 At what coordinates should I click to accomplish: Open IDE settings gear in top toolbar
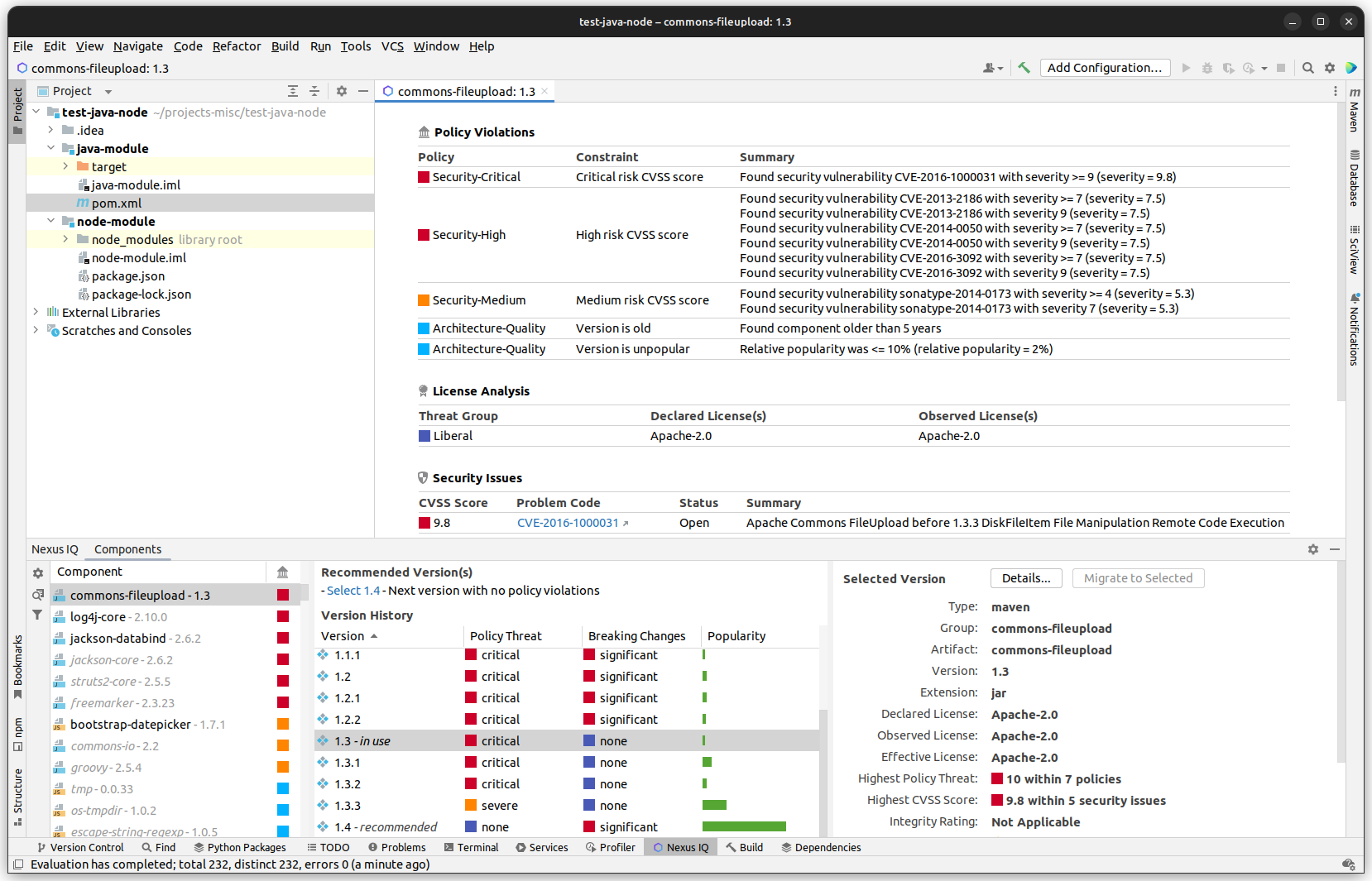coord(1330,68)
